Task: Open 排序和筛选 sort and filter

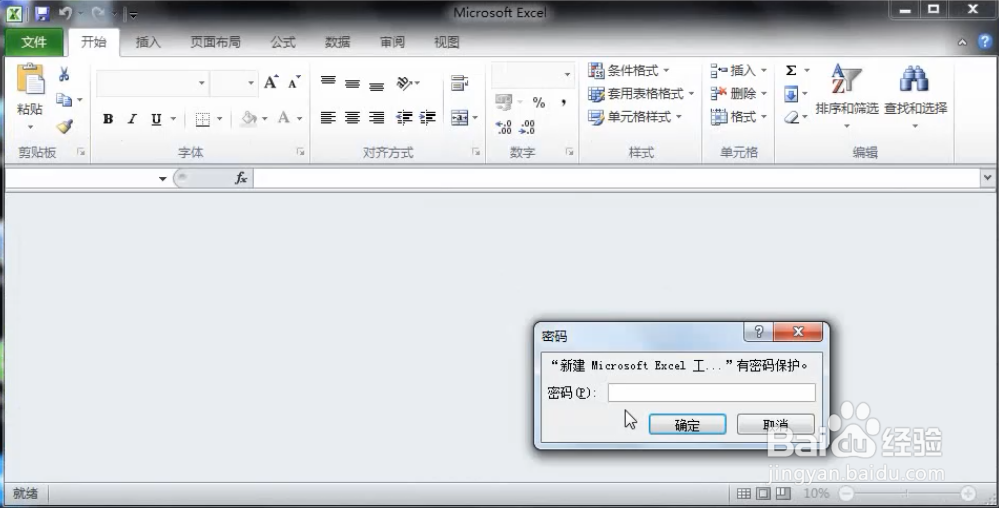Action: pos(847,95)
